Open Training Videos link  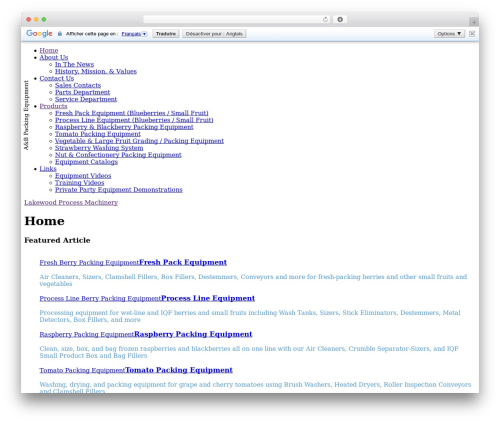(80, 183)
